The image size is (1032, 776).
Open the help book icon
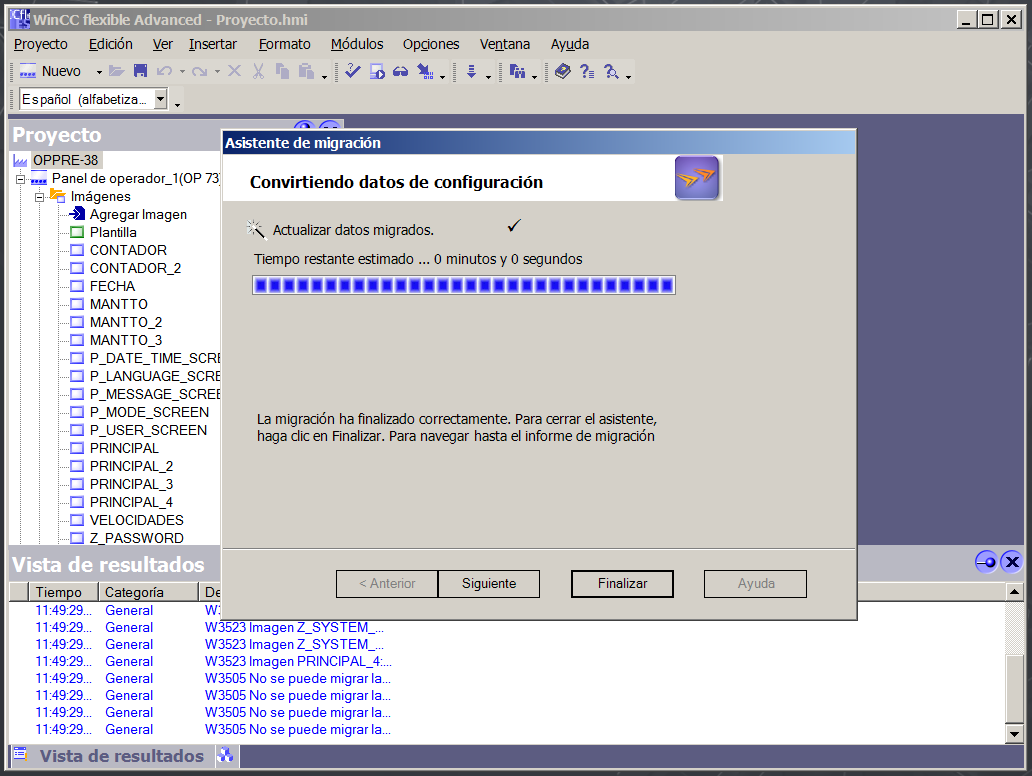pos(563,71)
